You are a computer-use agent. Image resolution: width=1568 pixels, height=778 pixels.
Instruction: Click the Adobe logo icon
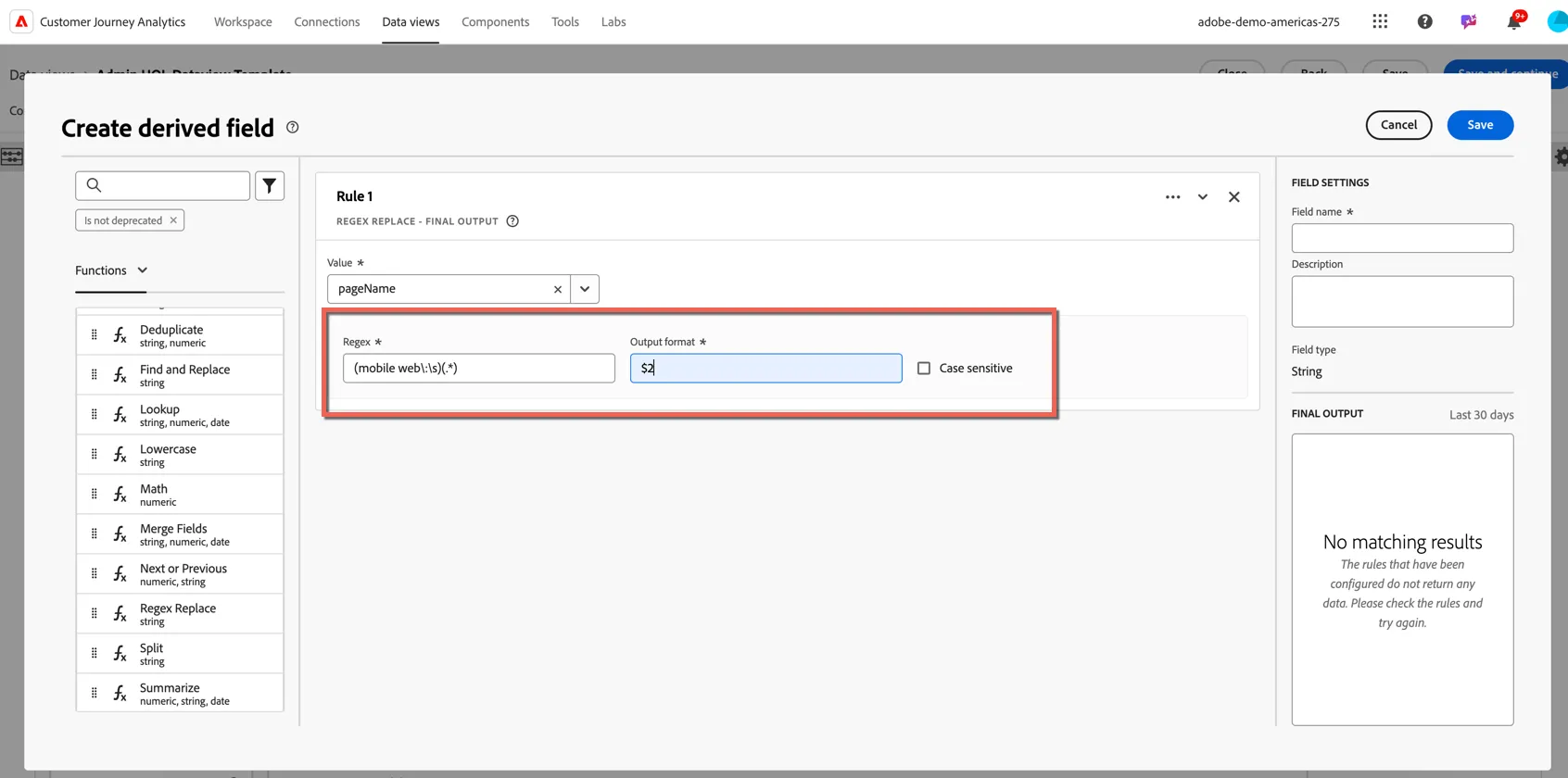pyautogui.click(x=21, y=21)
